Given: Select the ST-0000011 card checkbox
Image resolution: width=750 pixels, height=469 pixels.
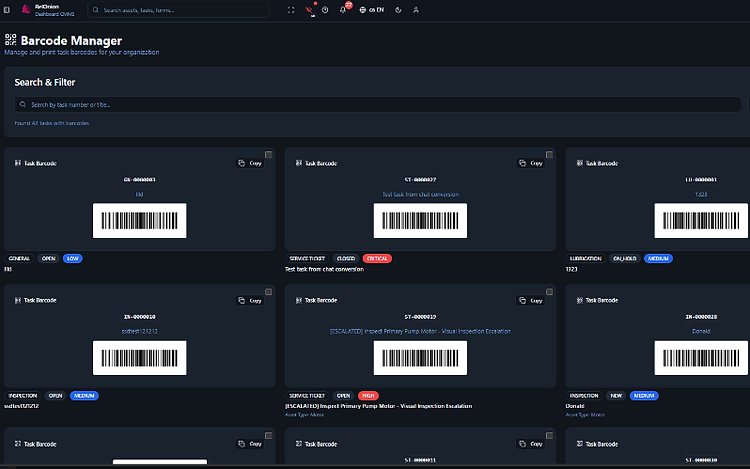Looking at the screenshot, I should click(x=549, y=436).
